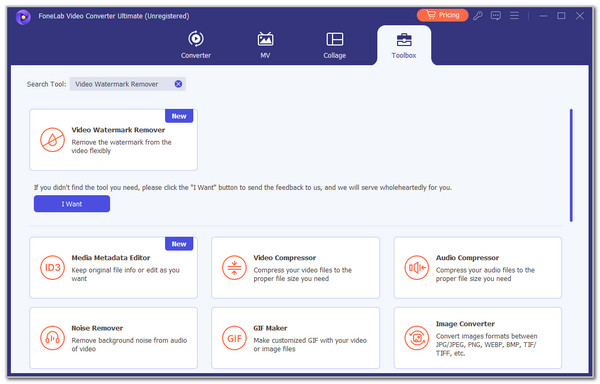This screenshot has height=384, width=600.
Task: Click the Converter tab icon
Action: pos(196,39)
